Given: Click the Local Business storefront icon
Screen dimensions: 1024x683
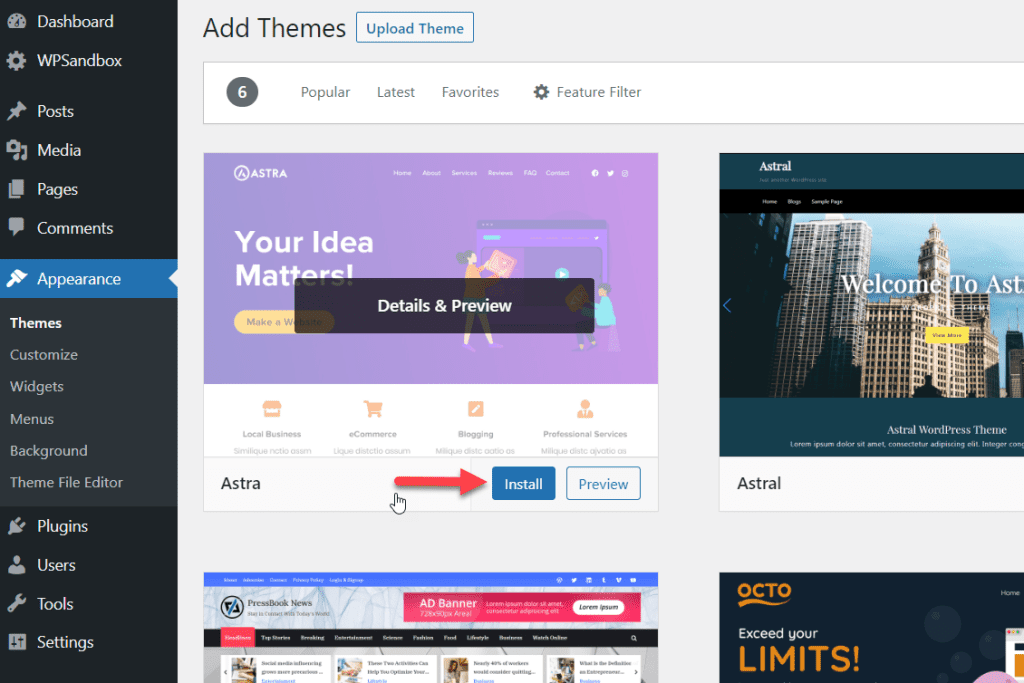Looking at the screenshot, I should (x=272, y=409).
